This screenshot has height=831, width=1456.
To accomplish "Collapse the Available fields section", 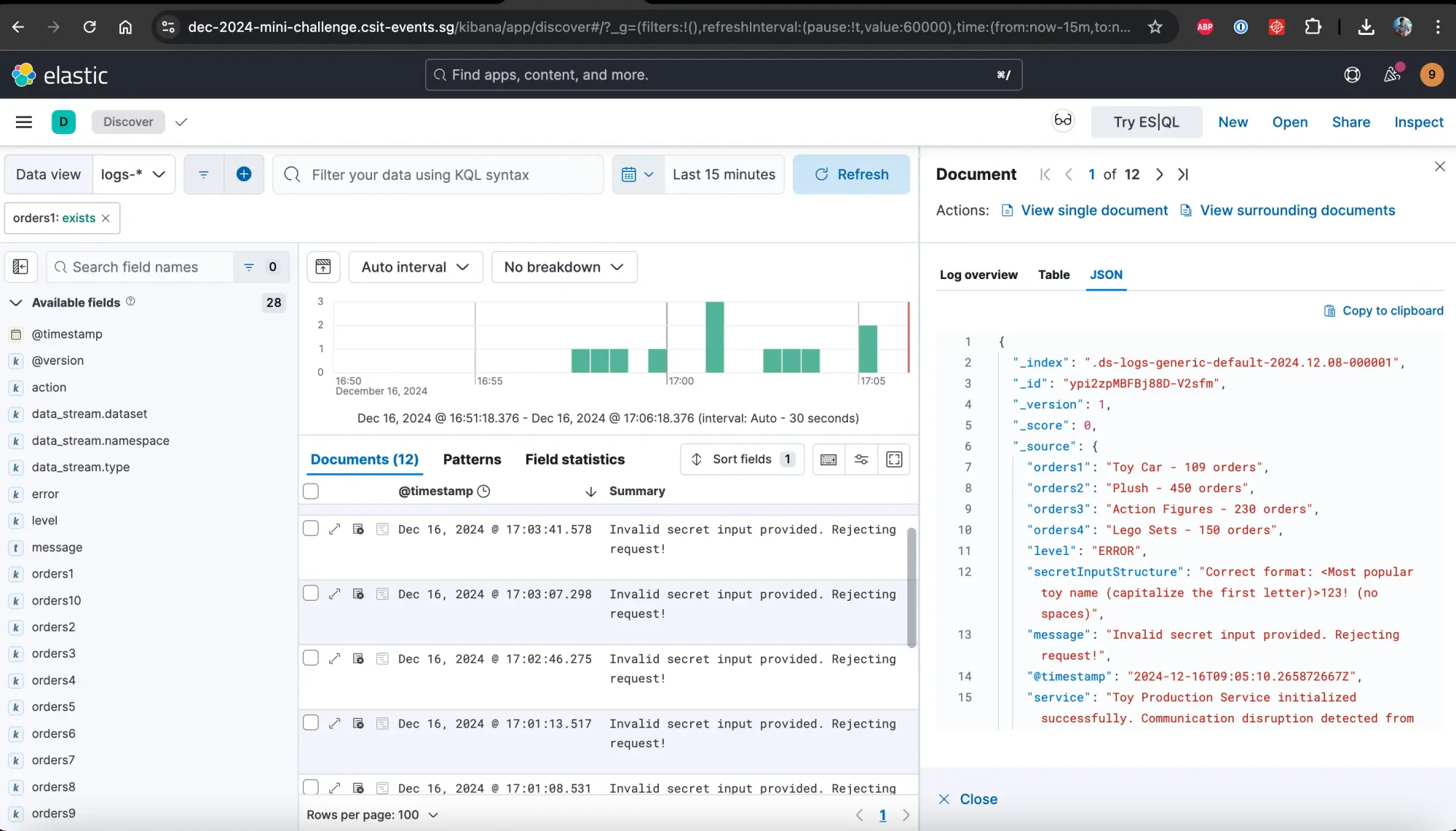I will coord(16,302).
